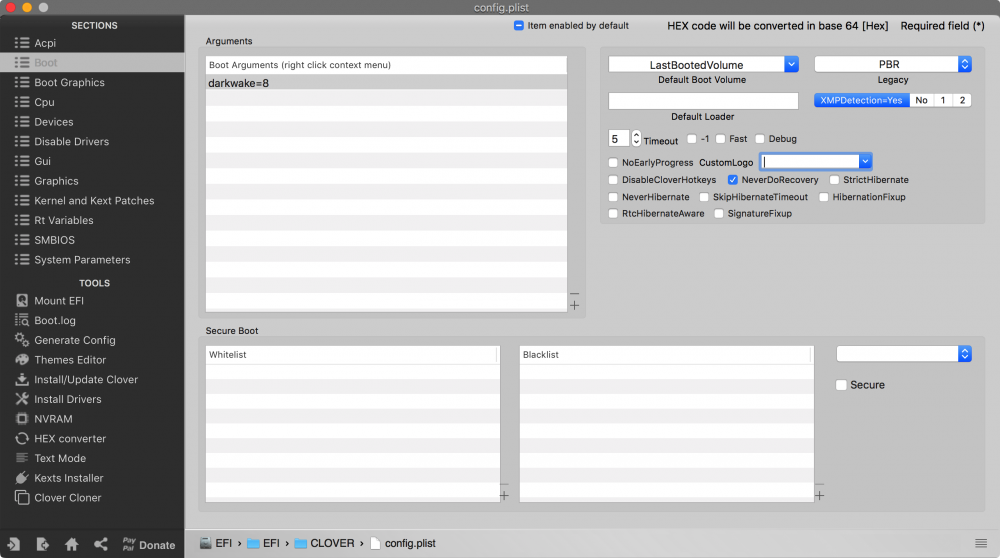Open the Gui section
Screen dimensions: 1000x558
92,161
